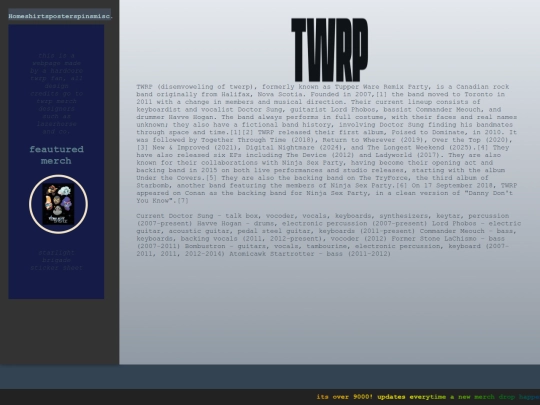This screenshot has width=540, height=405.
Task: Click the large TWRP logo heading
Action: tap(330, 50)
